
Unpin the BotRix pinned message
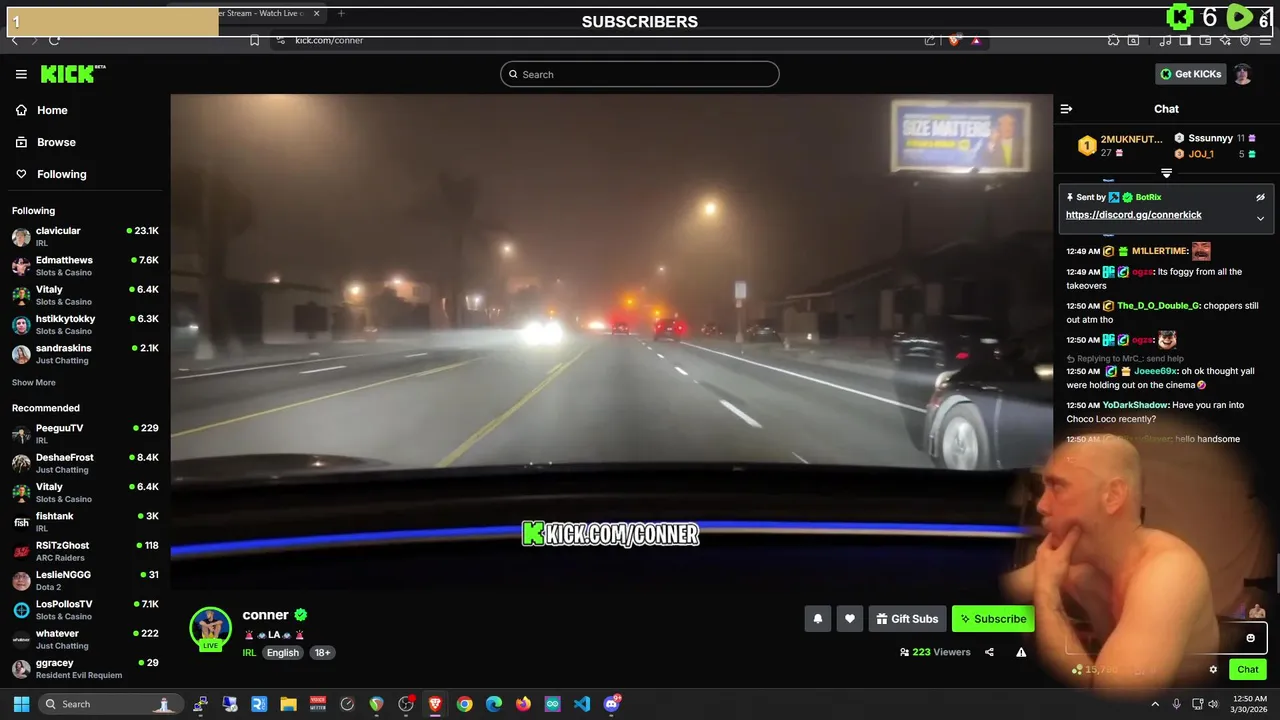pyautogui.click(x=1260, y=198)
